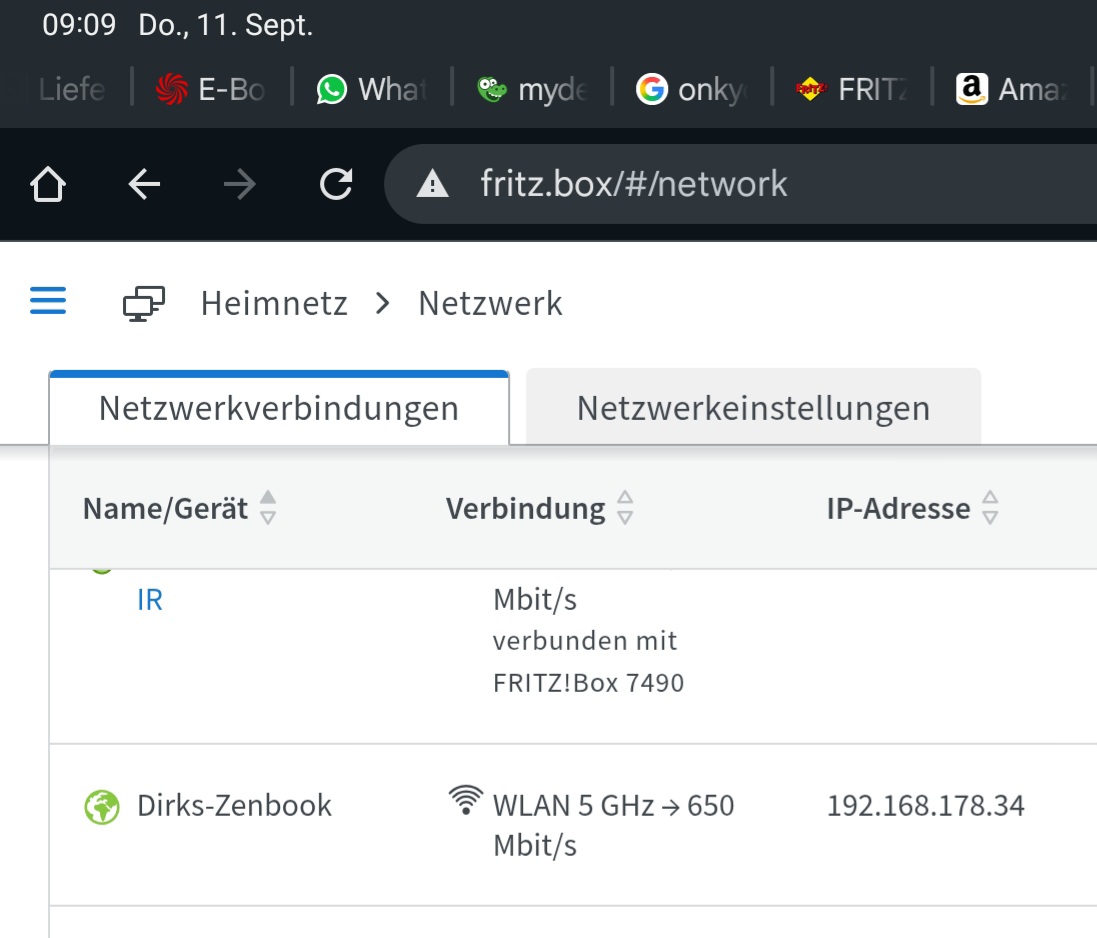Sort the table by IP-Adresse column
This screenshot has height=938, width=1097.
[990, 509]
